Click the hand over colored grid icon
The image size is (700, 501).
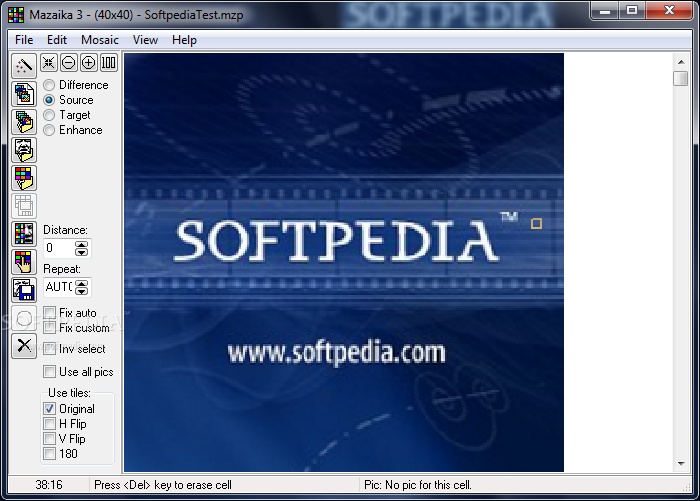(24, 262)
